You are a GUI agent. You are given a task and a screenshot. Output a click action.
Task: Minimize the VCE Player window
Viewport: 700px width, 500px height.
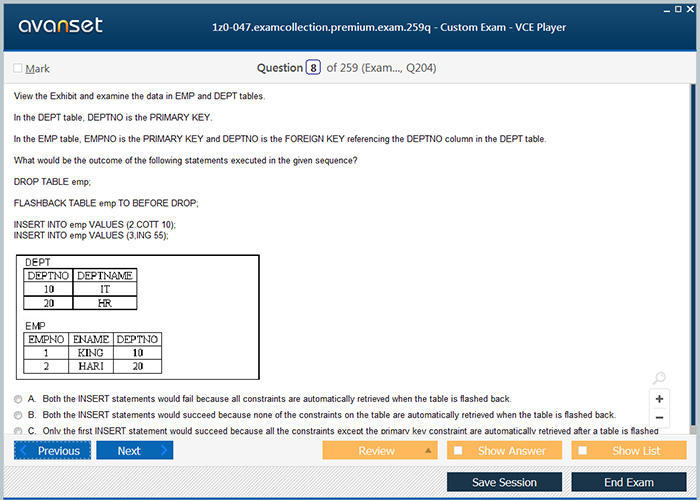click(667, 9)
